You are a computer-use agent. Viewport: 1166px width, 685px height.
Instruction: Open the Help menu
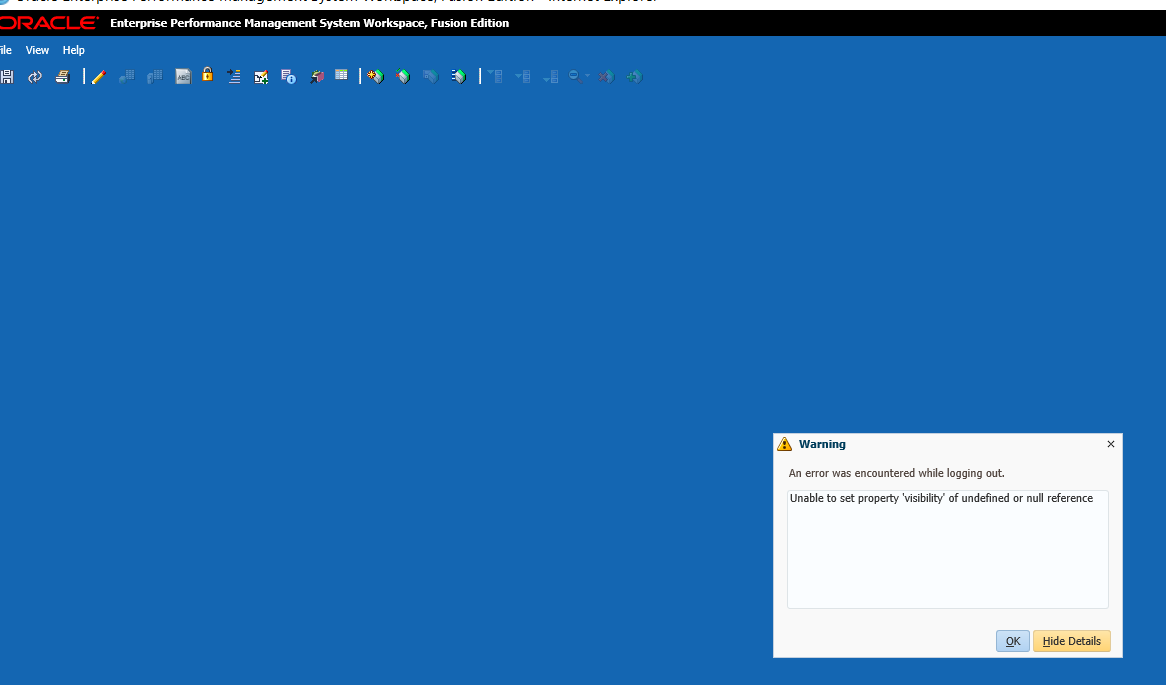(74, 50)
